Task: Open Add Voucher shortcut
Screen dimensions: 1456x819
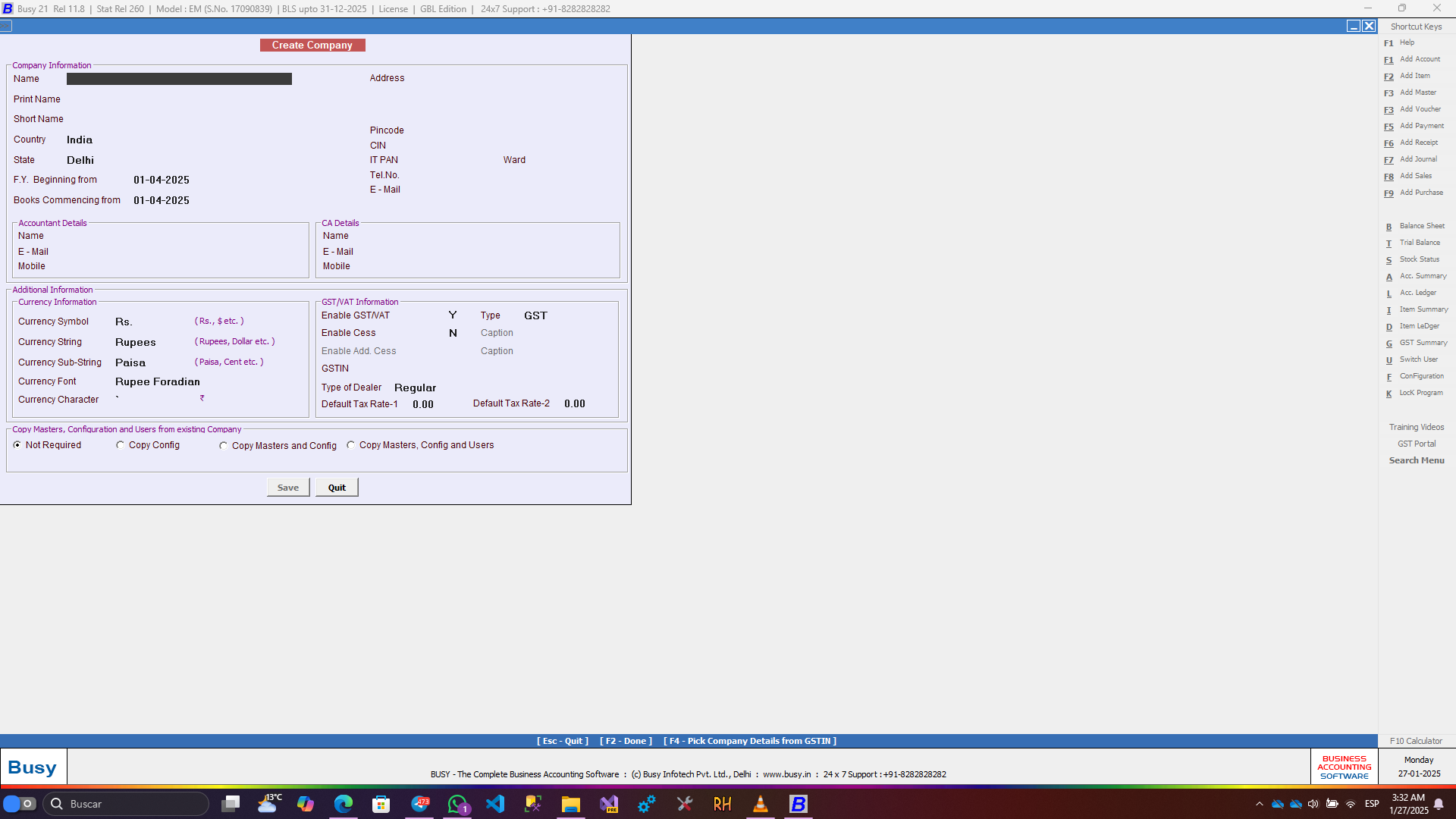Action: coord(1412,109)
